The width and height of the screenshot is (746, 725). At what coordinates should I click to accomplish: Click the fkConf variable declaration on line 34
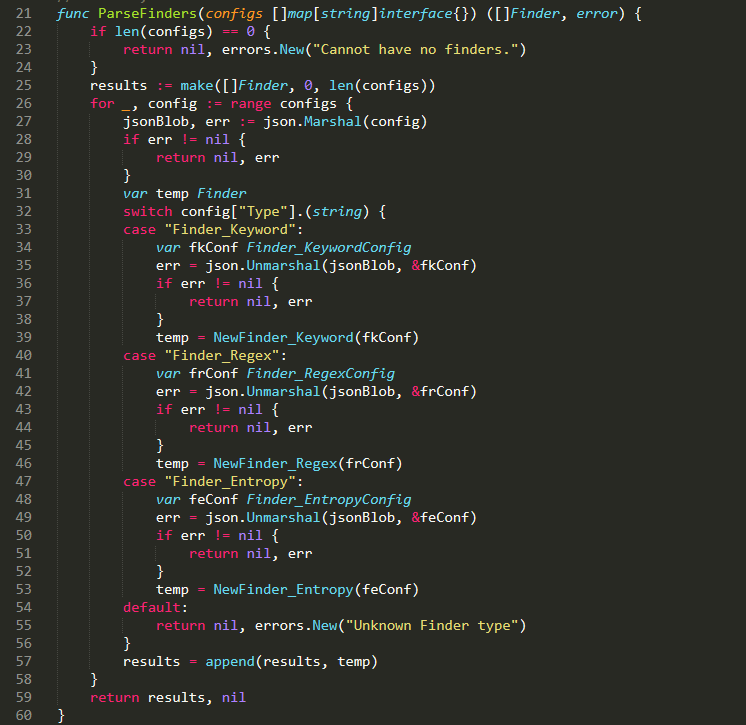tap(213, 247)
